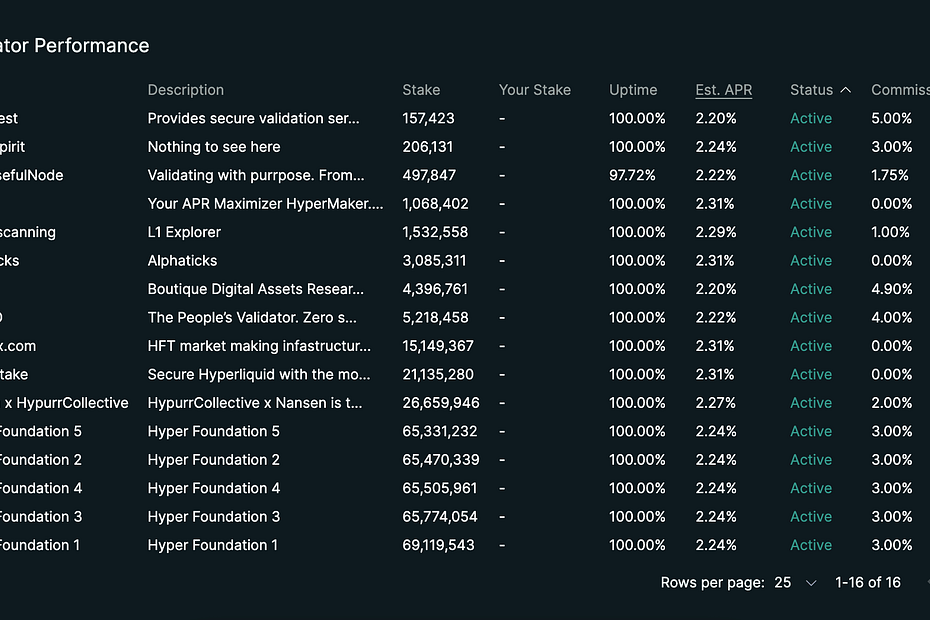Select the 'Nothing to see here' row

tap(214, 147)
